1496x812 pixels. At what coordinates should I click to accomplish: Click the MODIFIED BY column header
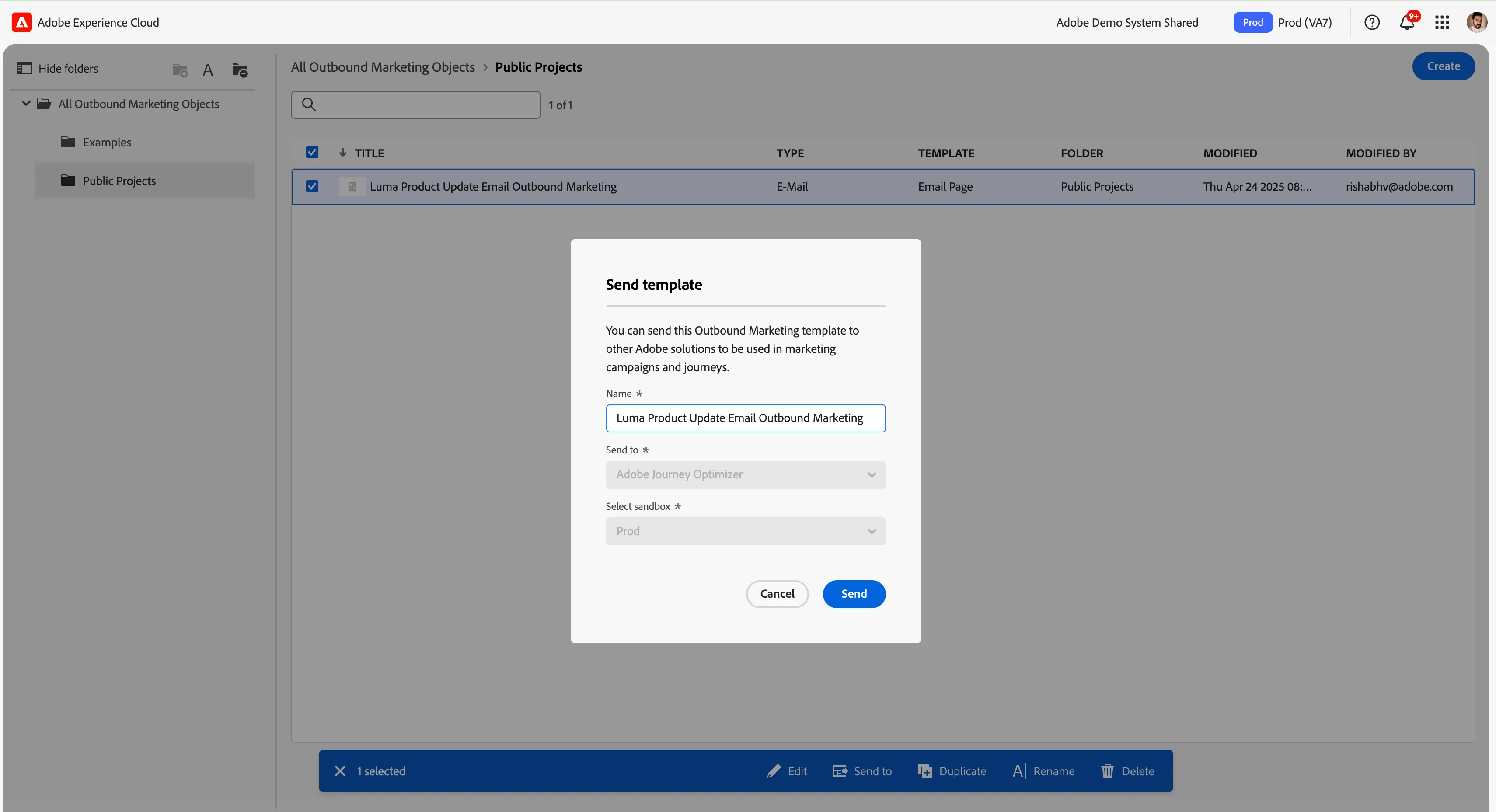click(1381, 153)
